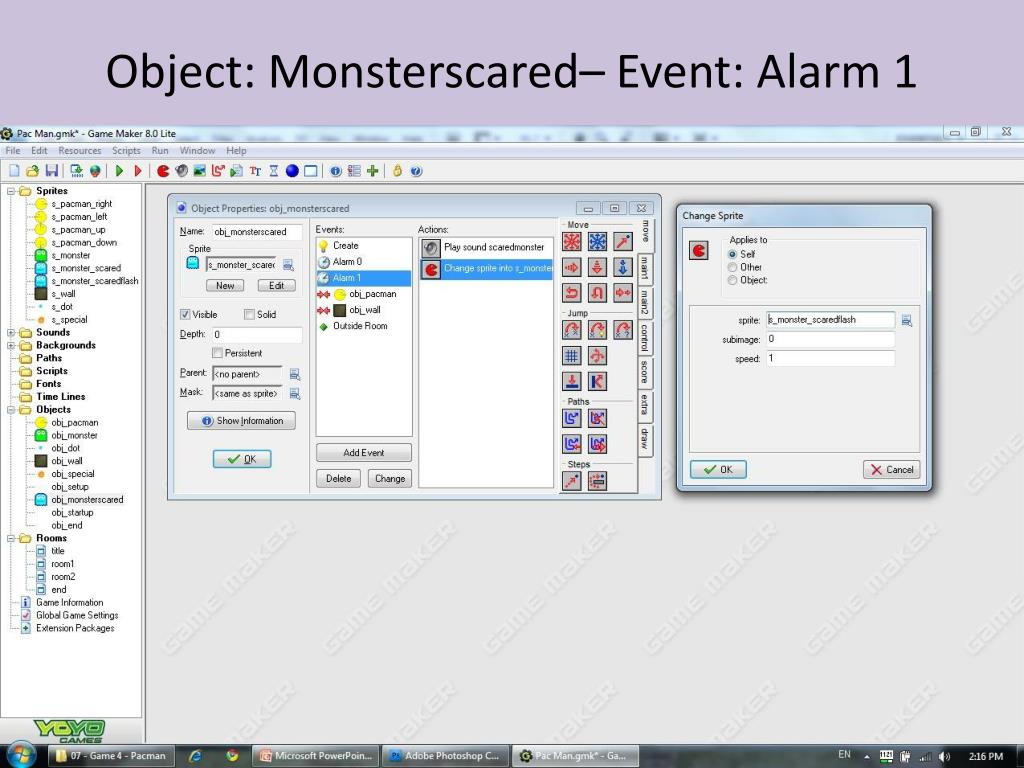Select the Speed Horizontal action icon
Image resolution: width=1024 pixels, height=768 pixels.
coord(572,267)
